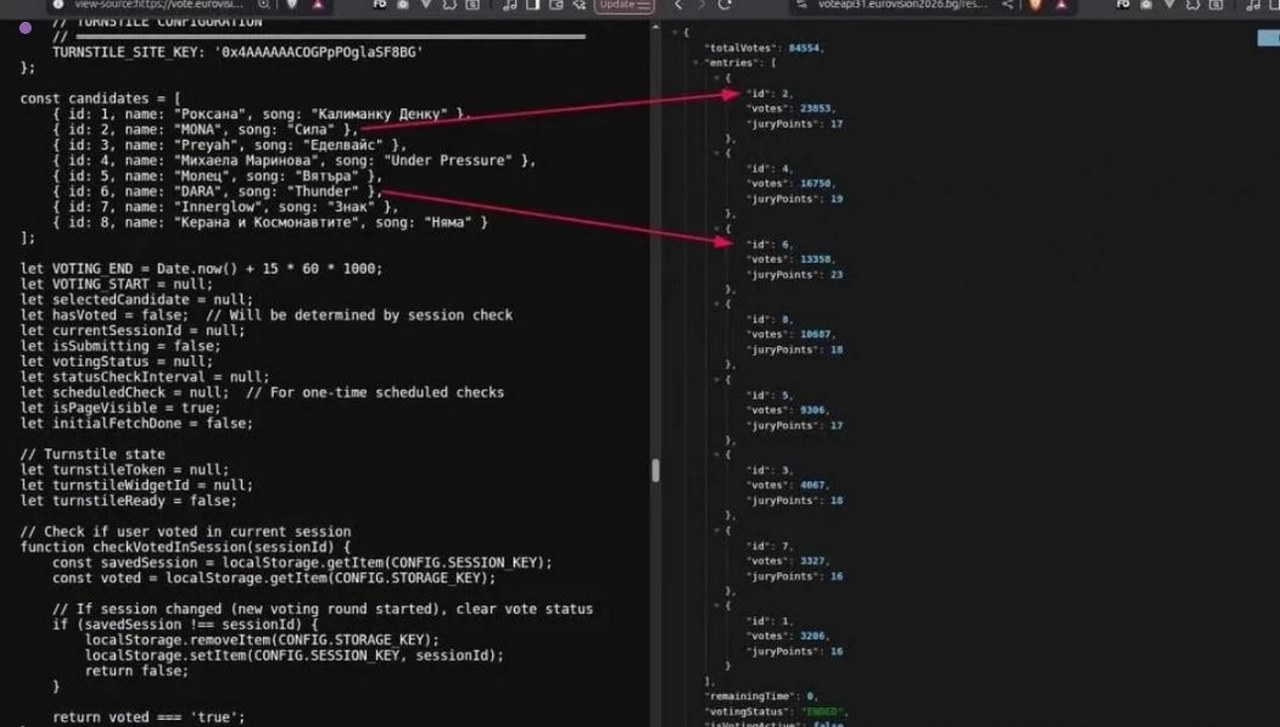
Task: Go back using the right browser's back arrow
Action: (x=678, y=5)
